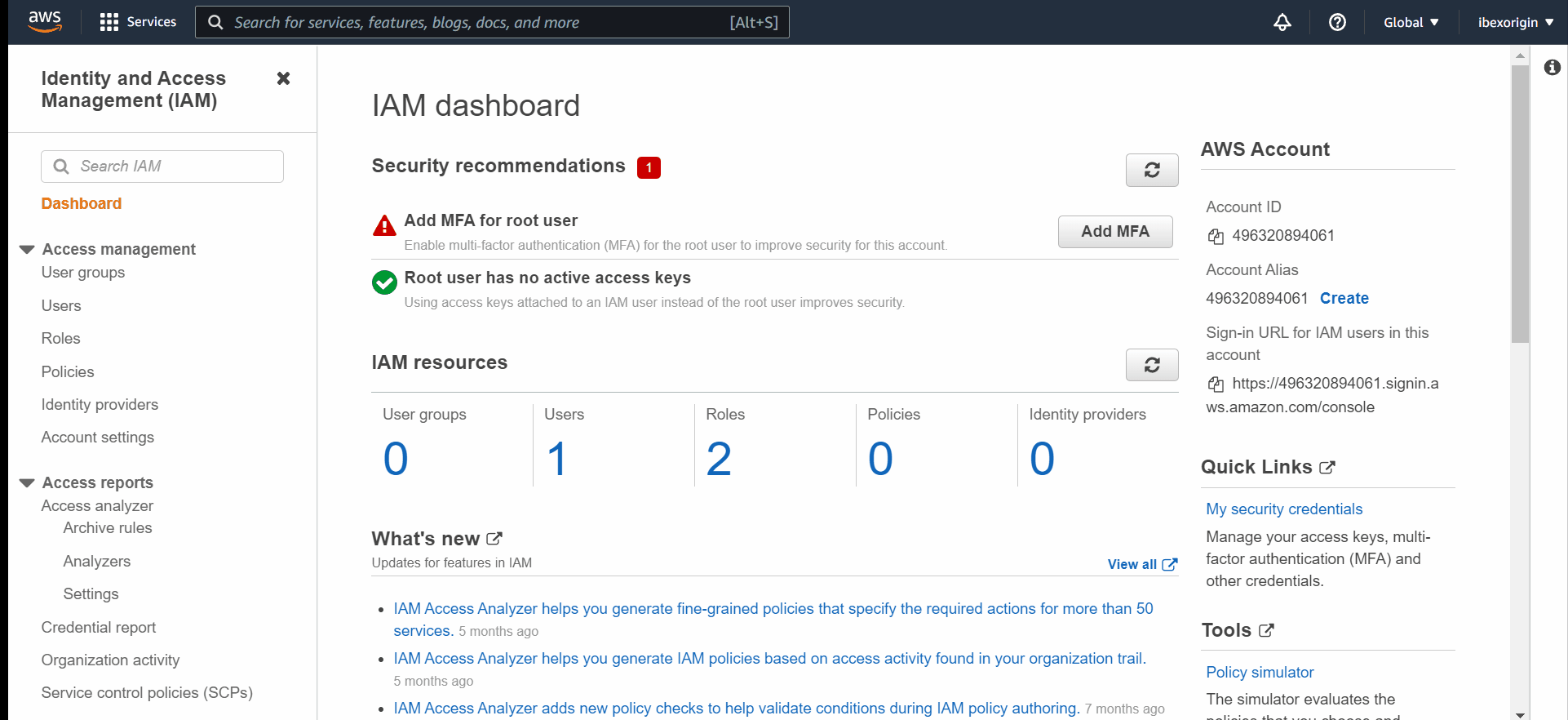Click the AWS logo
The image size is (1568, 720).
click(45, 22)
